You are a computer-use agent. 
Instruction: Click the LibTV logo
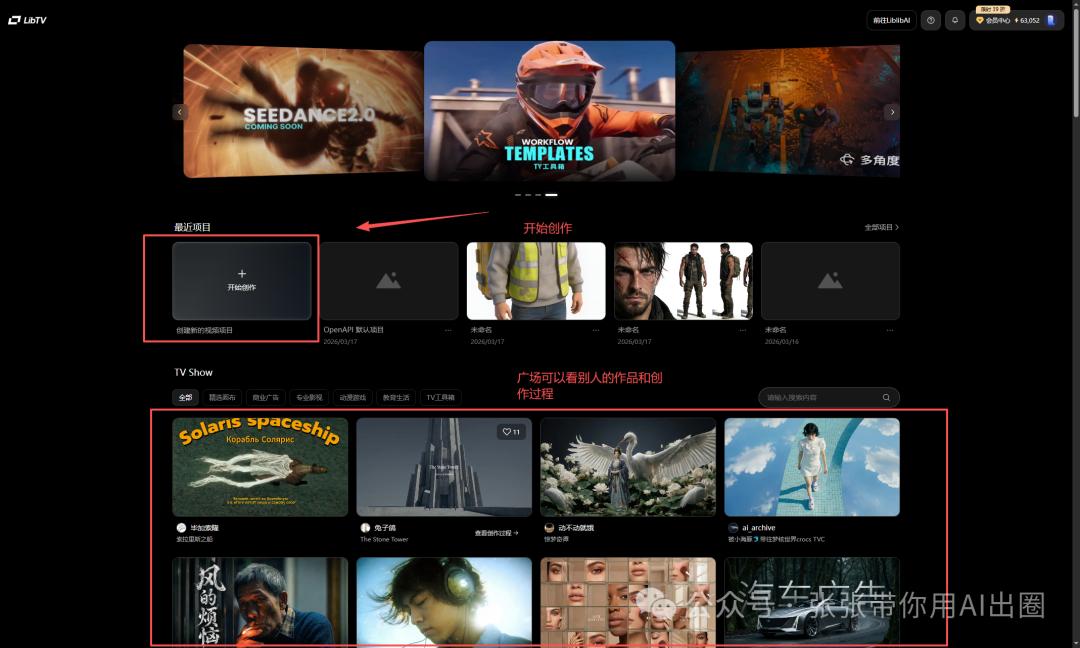pos(29,20)
